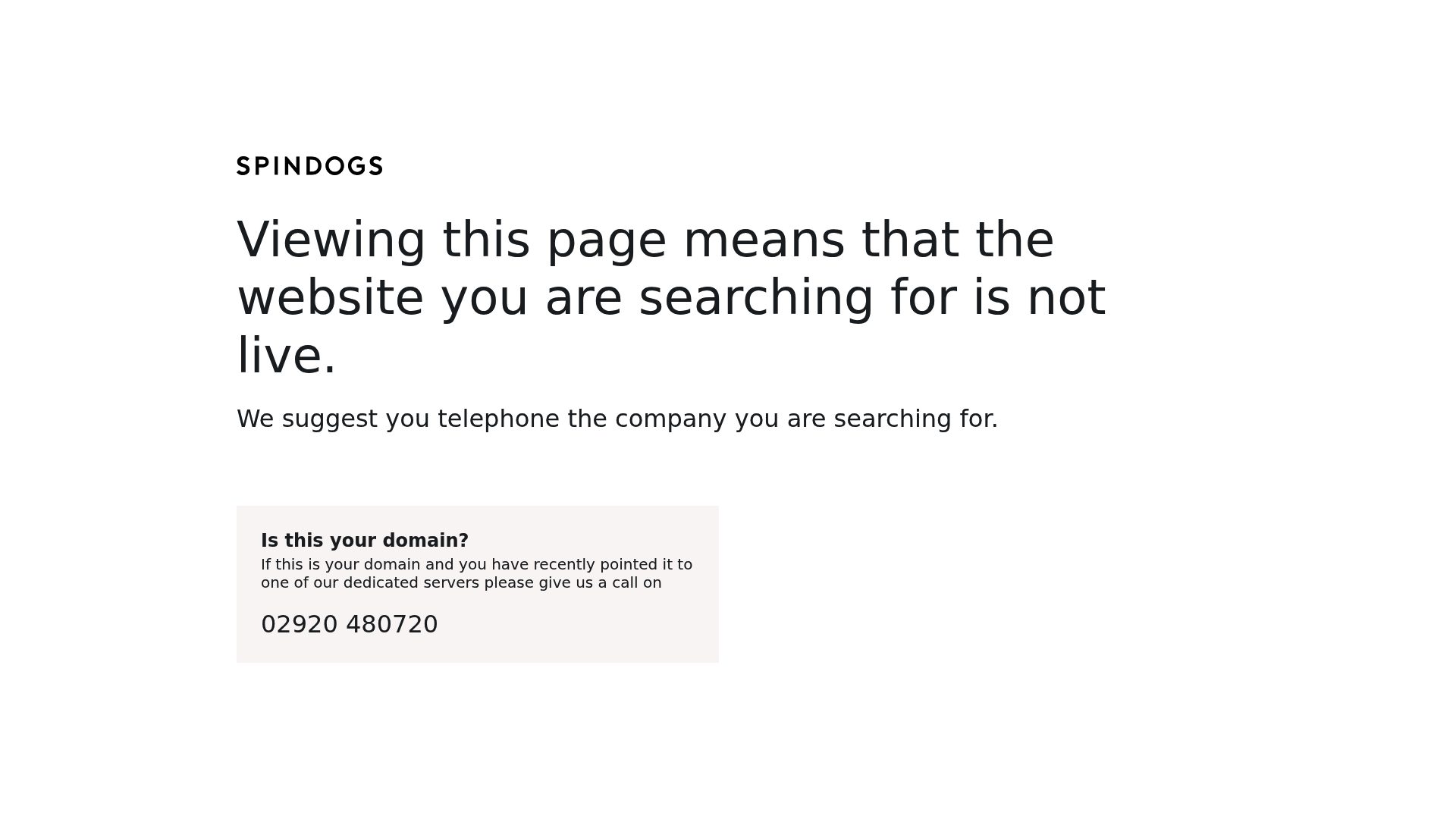The width and height of the screenshot is (1456, 819).
Task: Click the paragraph line 'If this is your domain'
Action: point(476,565)
